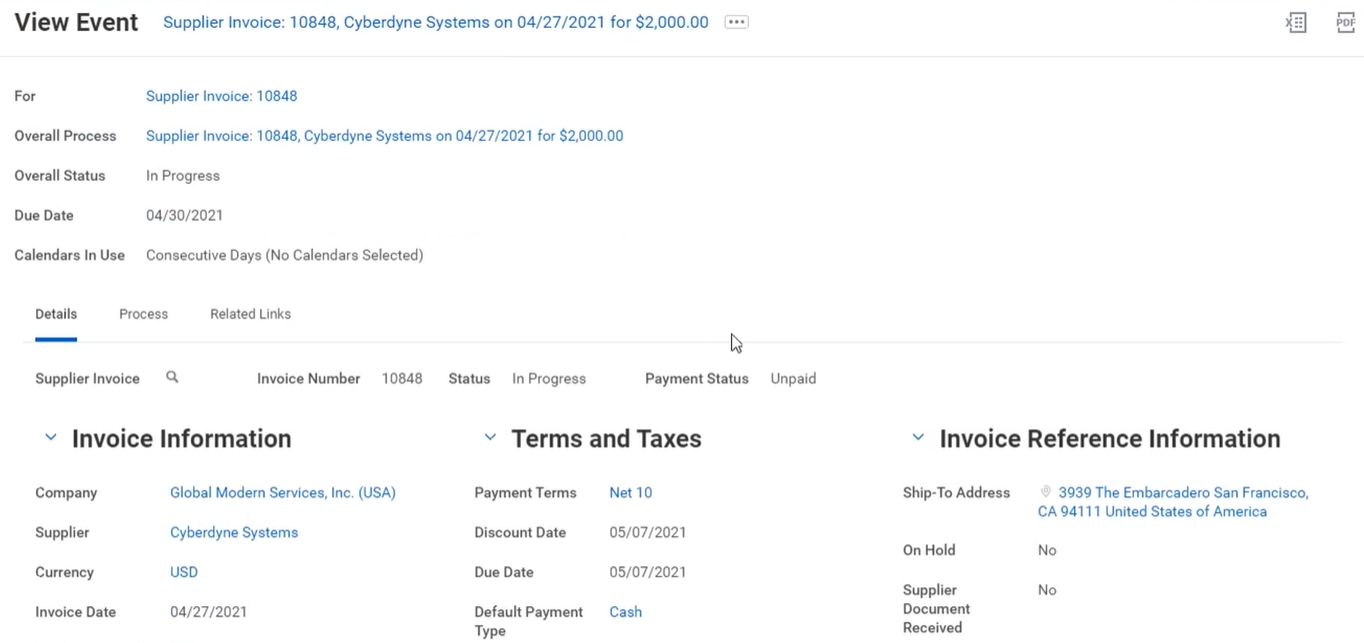Click location pin icon by Ship-To Address
This screenshot has height=643, width=1364.
[x=1046, y=492]
